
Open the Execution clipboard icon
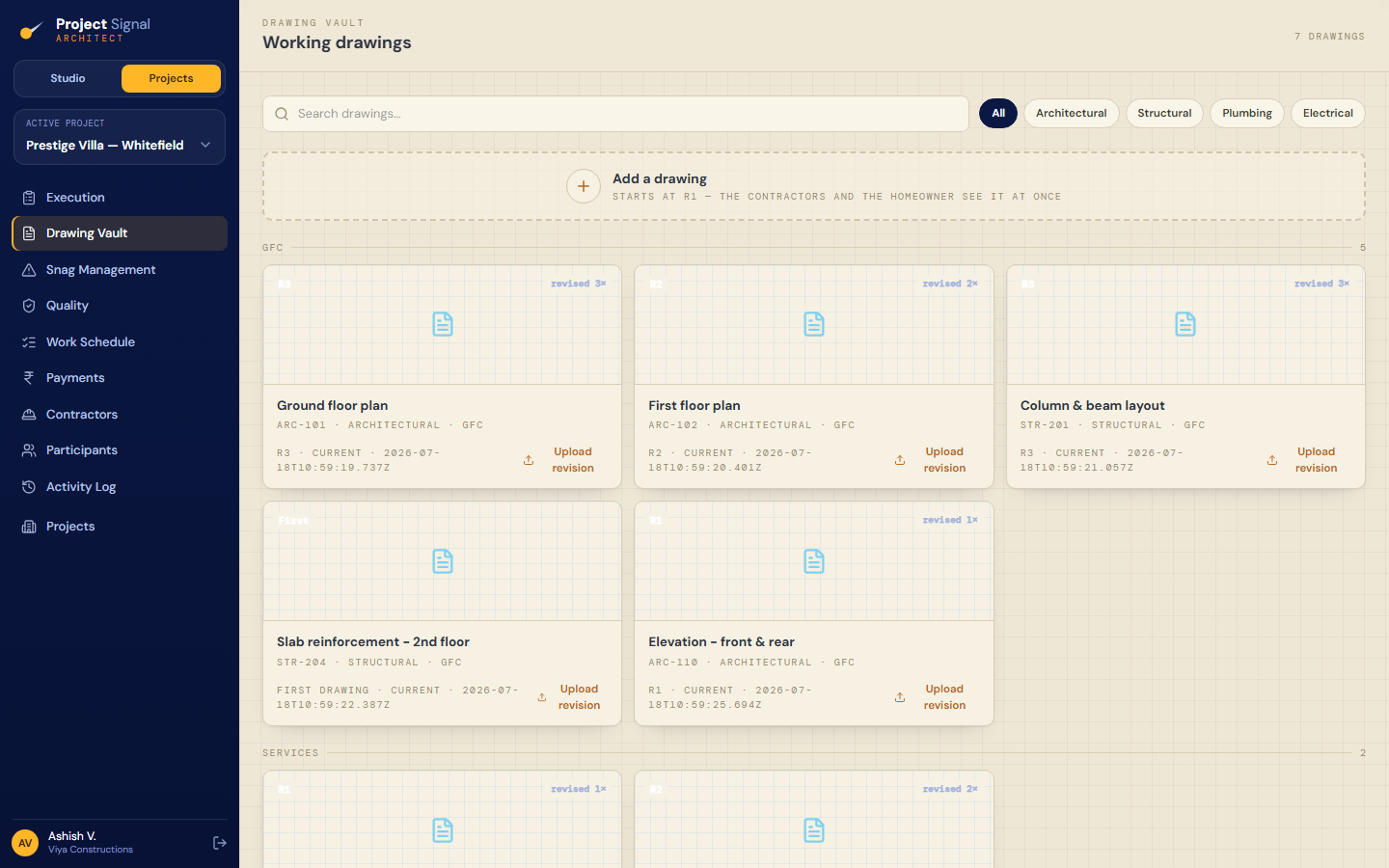click(29, 198)
